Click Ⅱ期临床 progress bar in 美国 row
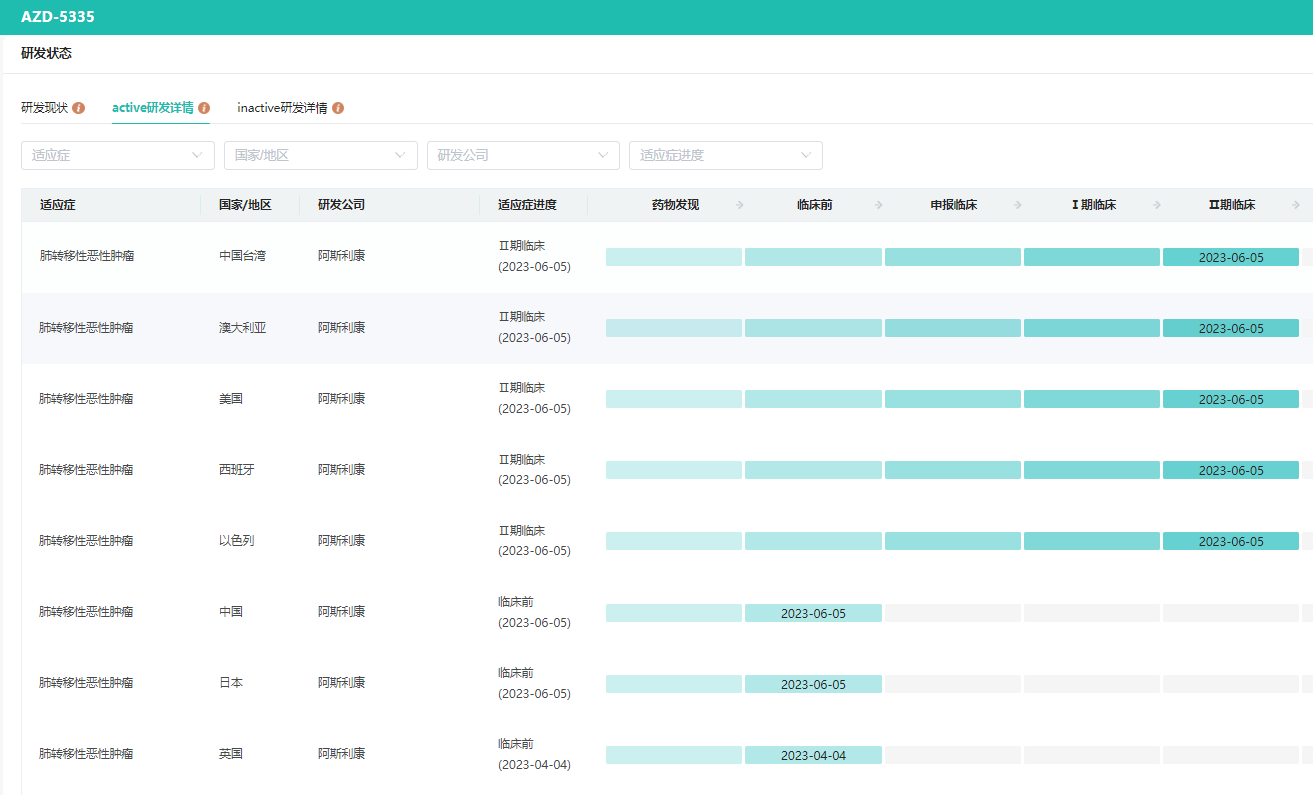The width and height of the screenshot is (1313, 795). [1230, 399]
